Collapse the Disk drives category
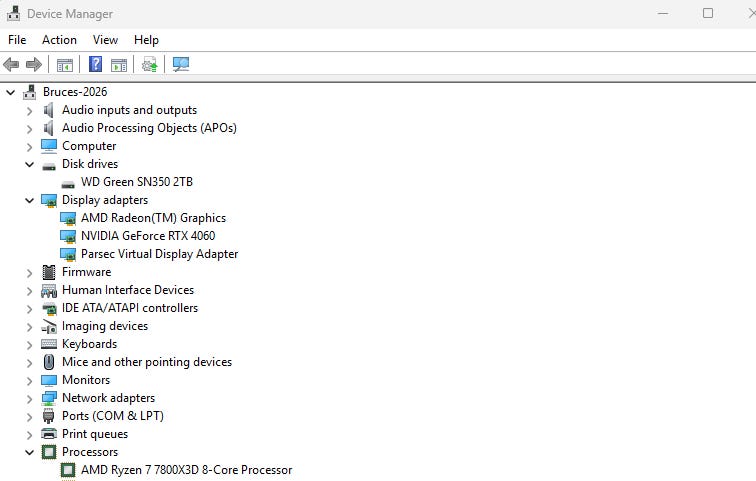 [29, 164]
